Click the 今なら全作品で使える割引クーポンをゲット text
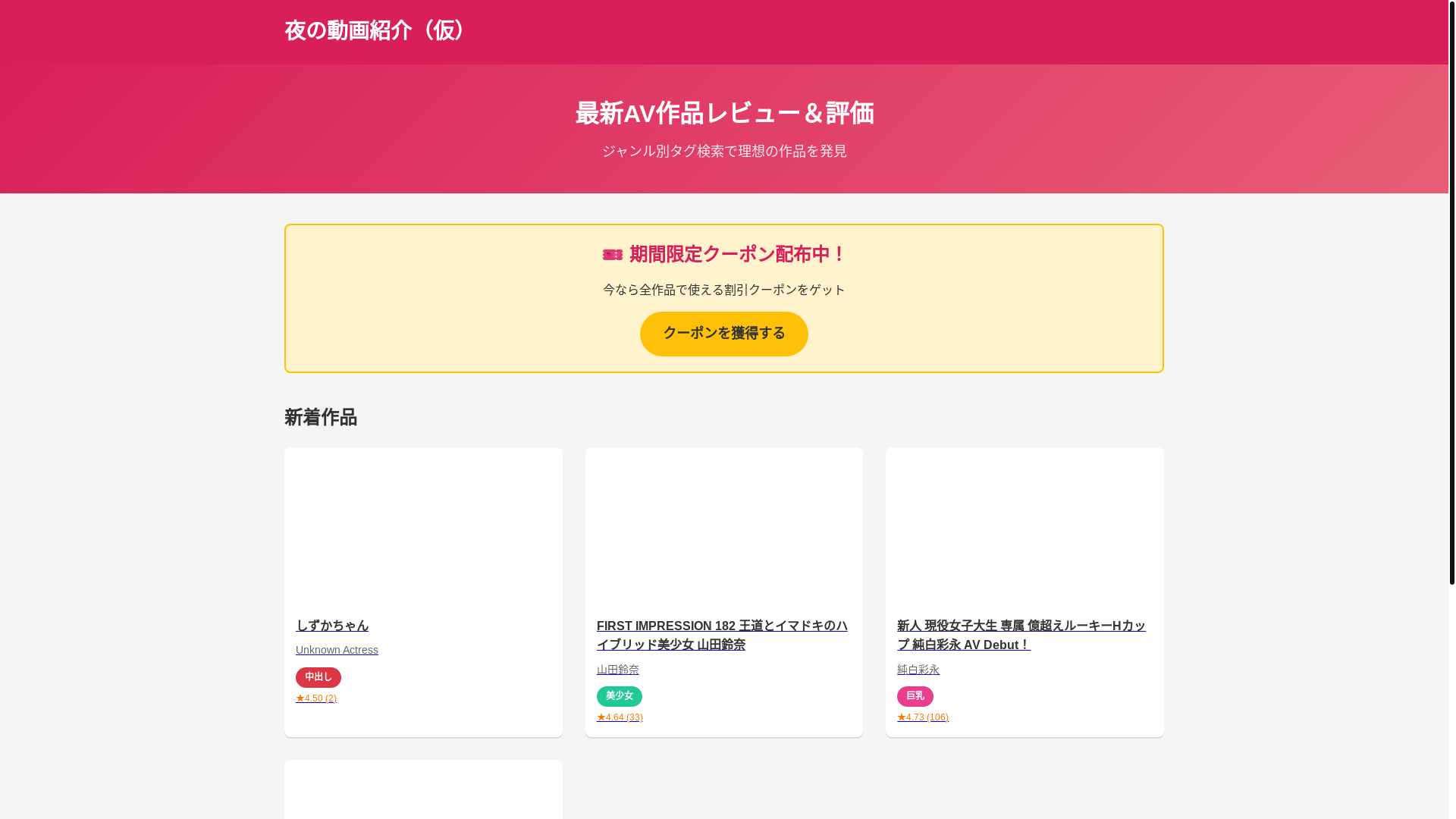1456x819 pixels. pos(723,290)
